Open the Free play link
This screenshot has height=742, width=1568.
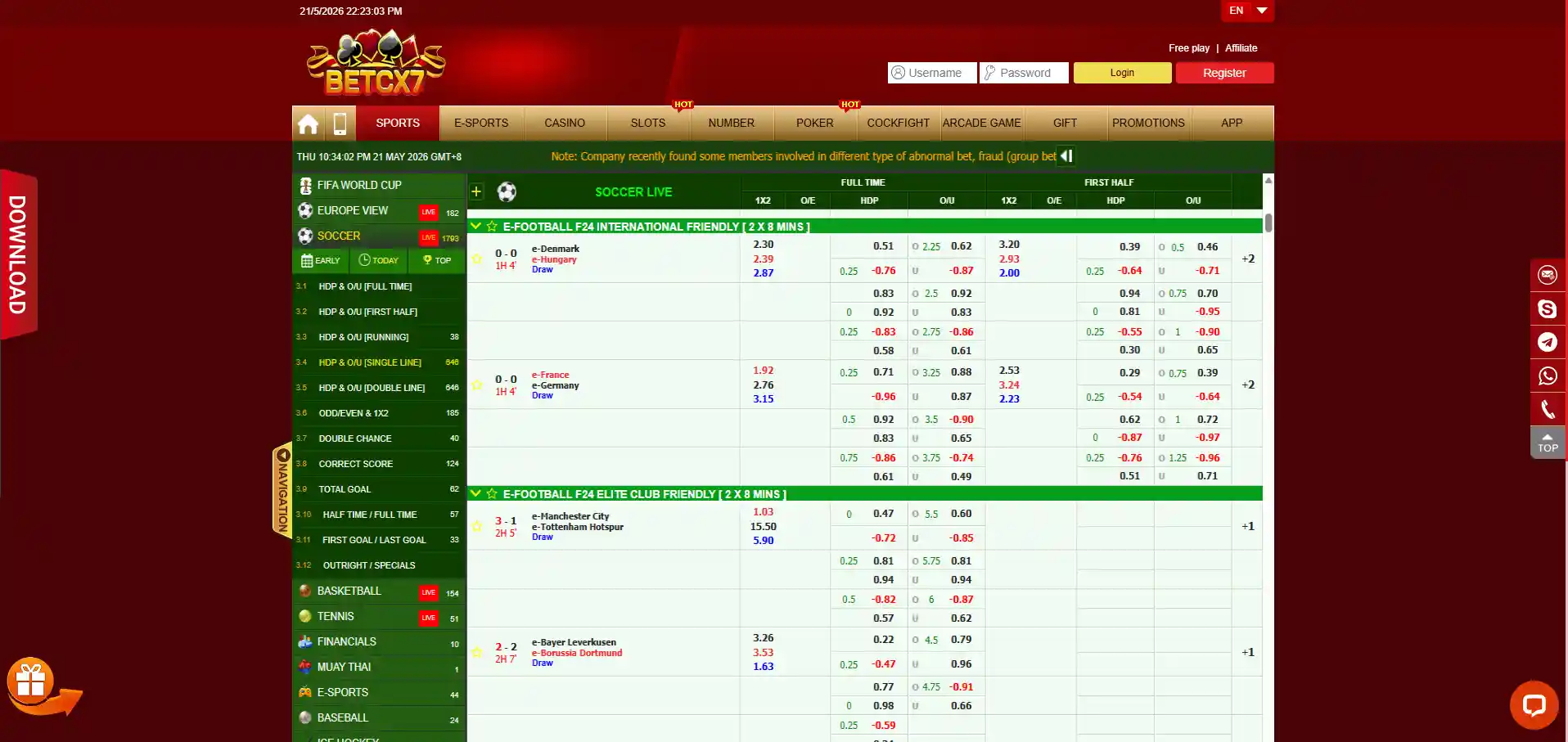(x=1189, y=48)
